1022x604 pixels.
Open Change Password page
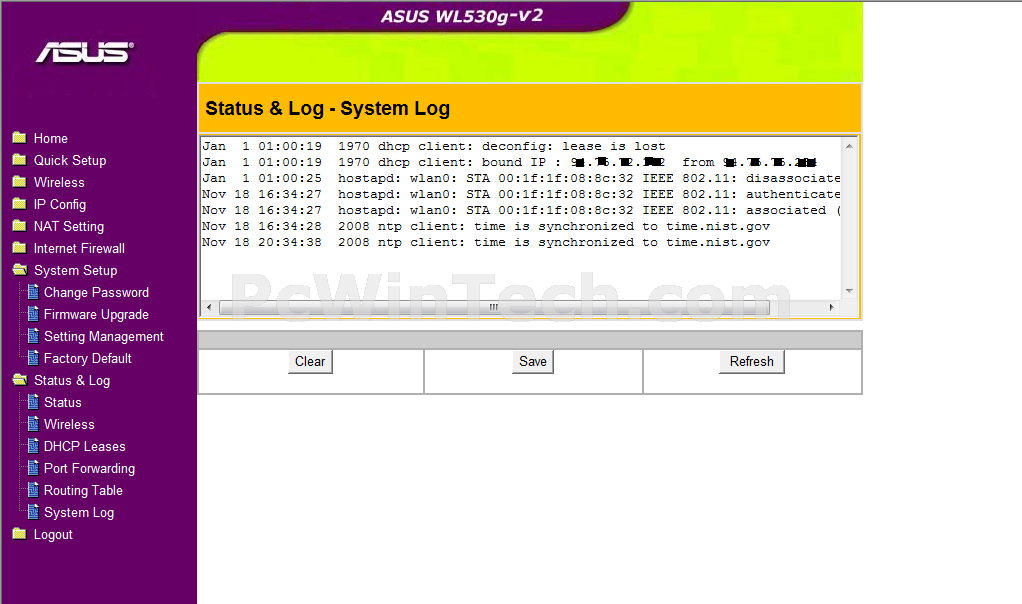coord(96,293)
